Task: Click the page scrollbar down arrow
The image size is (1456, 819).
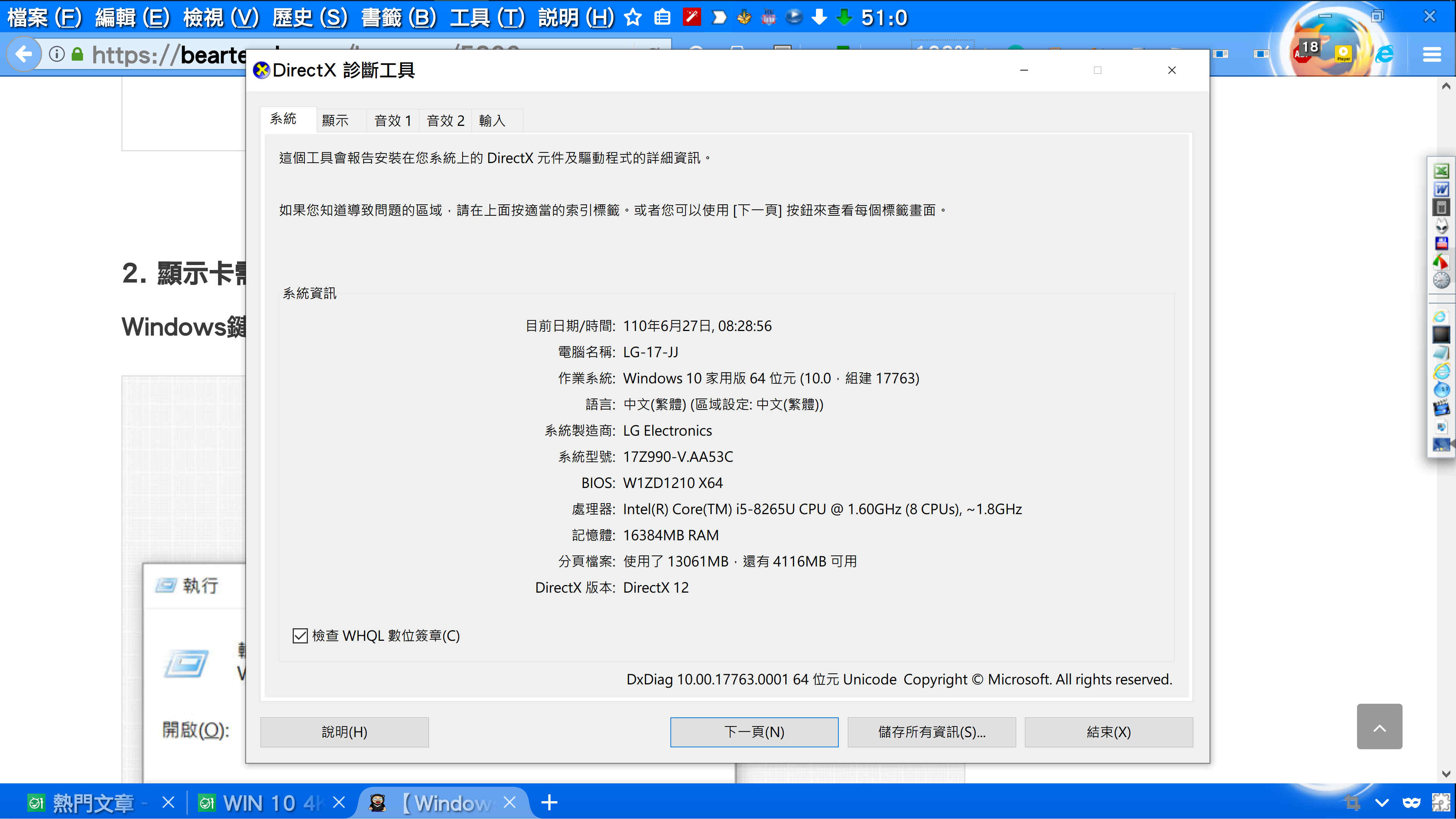Action: point(1446,774)
